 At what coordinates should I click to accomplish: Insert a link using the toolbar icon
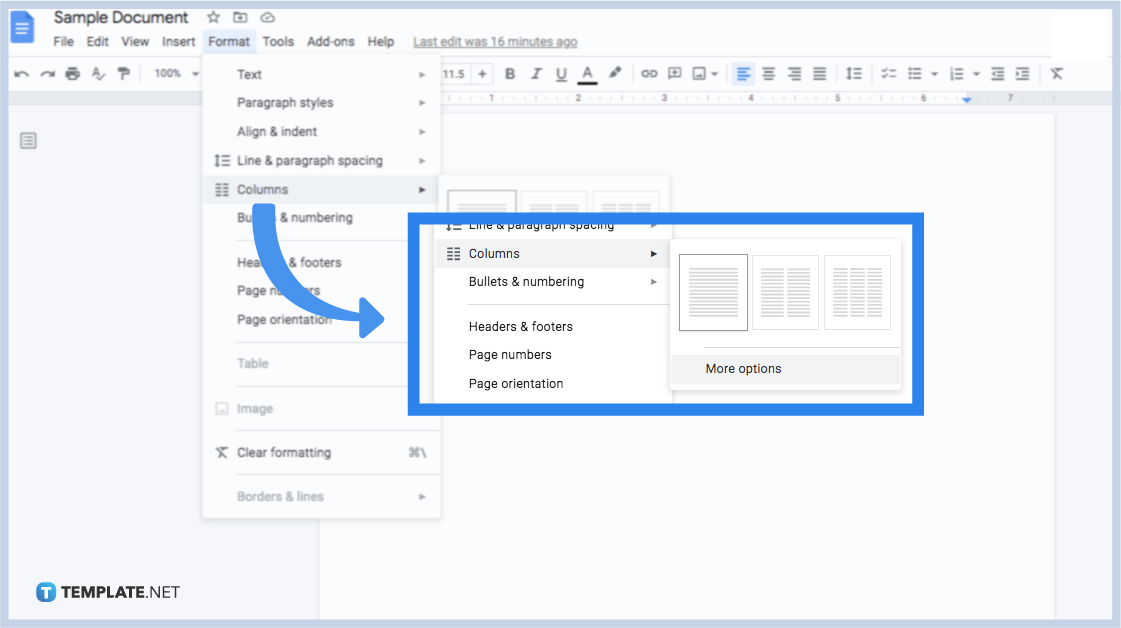click(x=649, y=73)
